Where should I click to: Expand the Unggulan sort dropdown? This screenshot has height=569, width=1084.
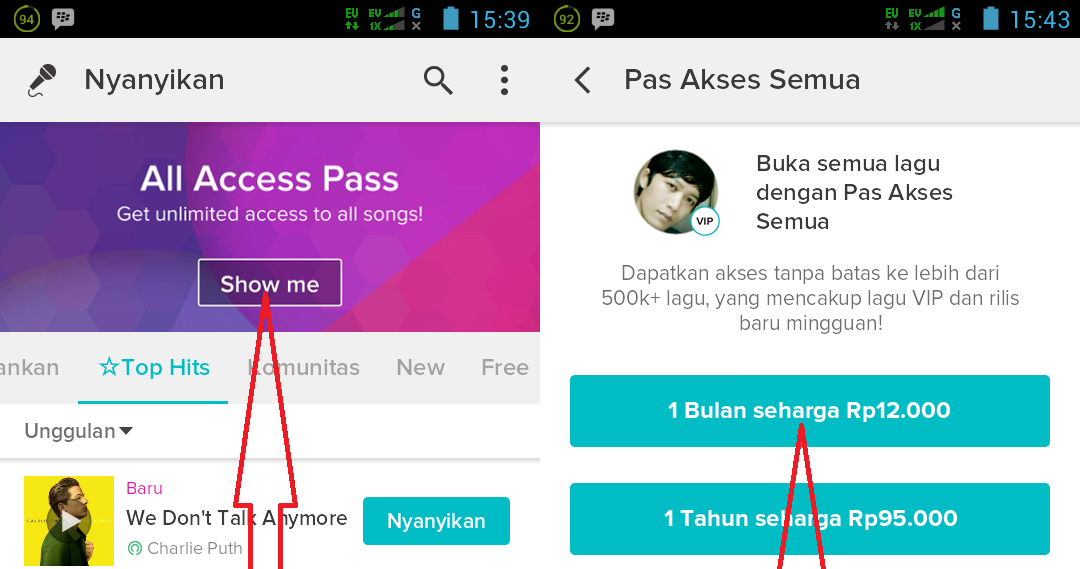pos(78,431)
